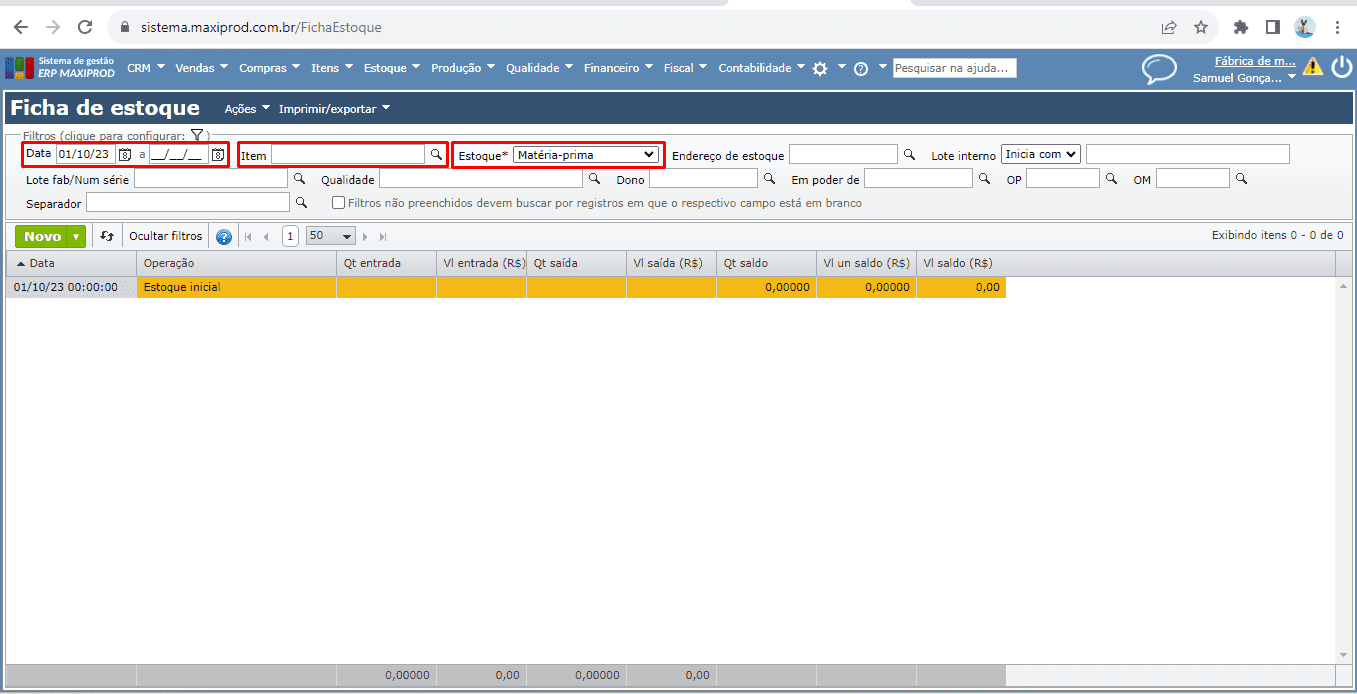
Task: Expand the user name Samuel Gonça... dropdown
Action: 1244,77
